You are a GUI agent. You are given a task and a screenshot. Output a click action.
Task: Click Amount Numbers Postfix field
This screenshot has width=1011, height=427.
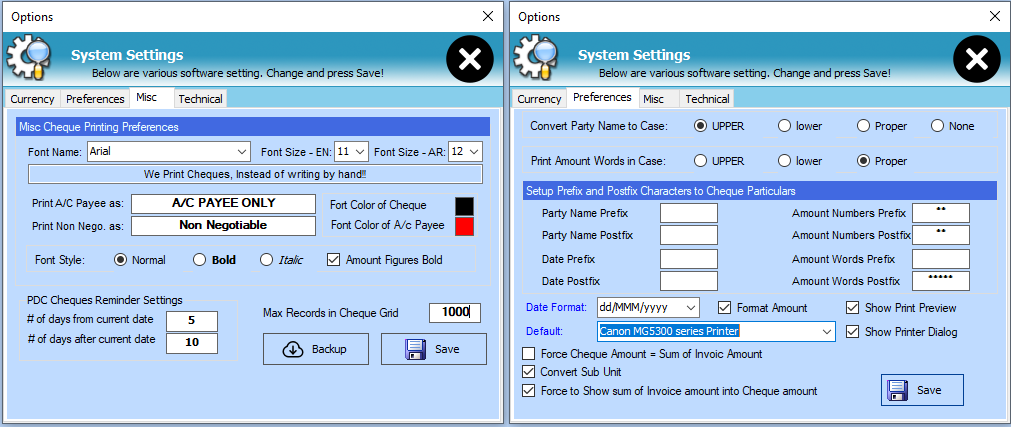click(941, 235)
